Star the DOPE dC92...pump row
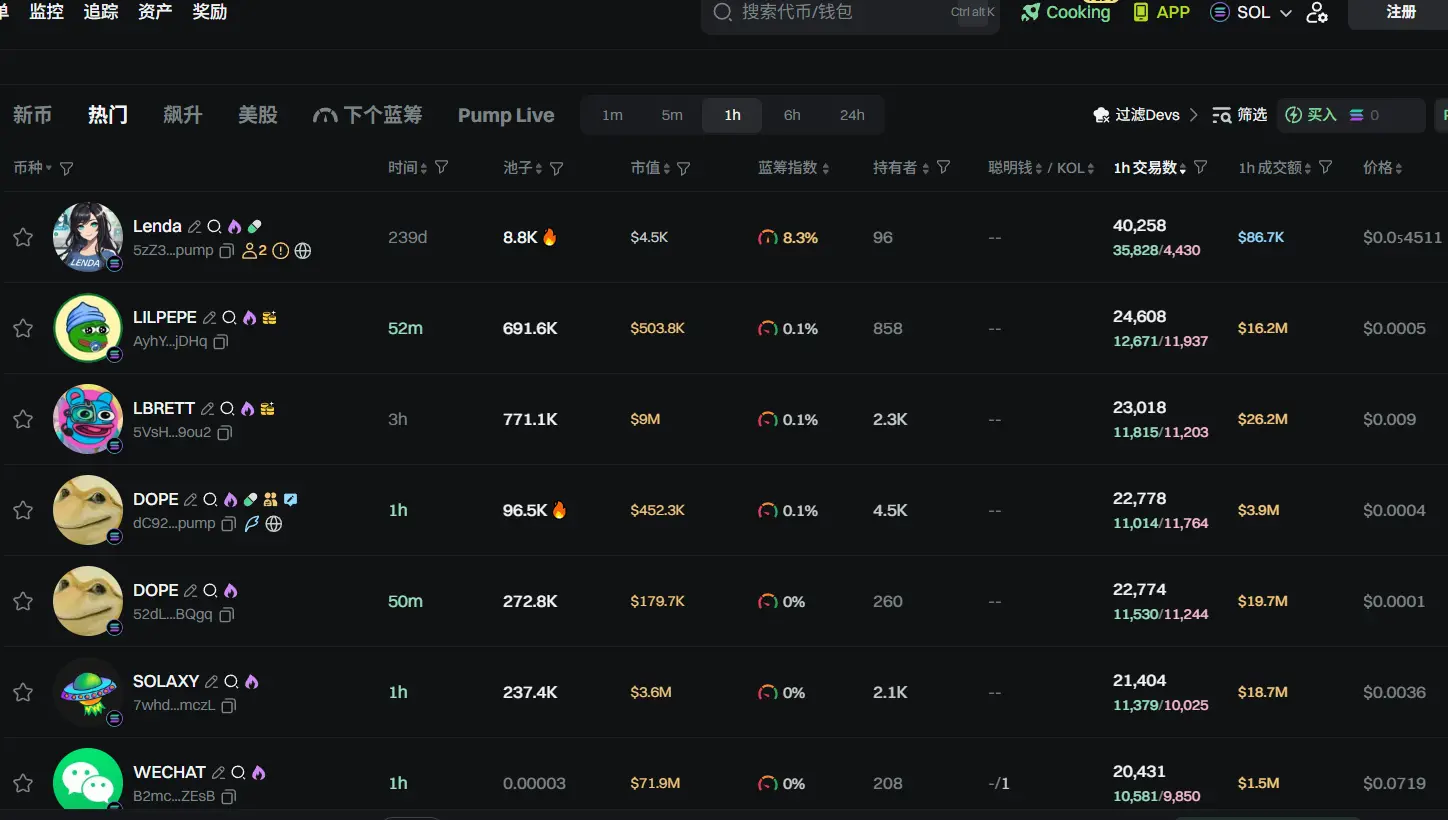1448x820 pixels. (23, 510)
